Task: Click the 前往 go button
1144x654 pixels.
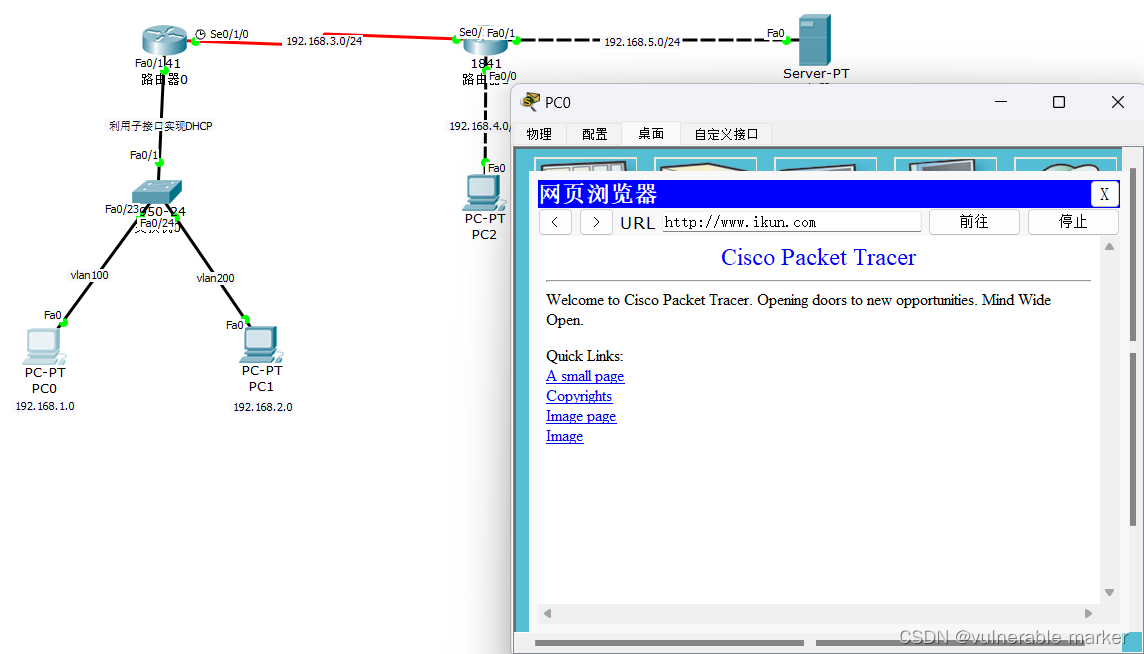Action: click(x=974, y=222)
